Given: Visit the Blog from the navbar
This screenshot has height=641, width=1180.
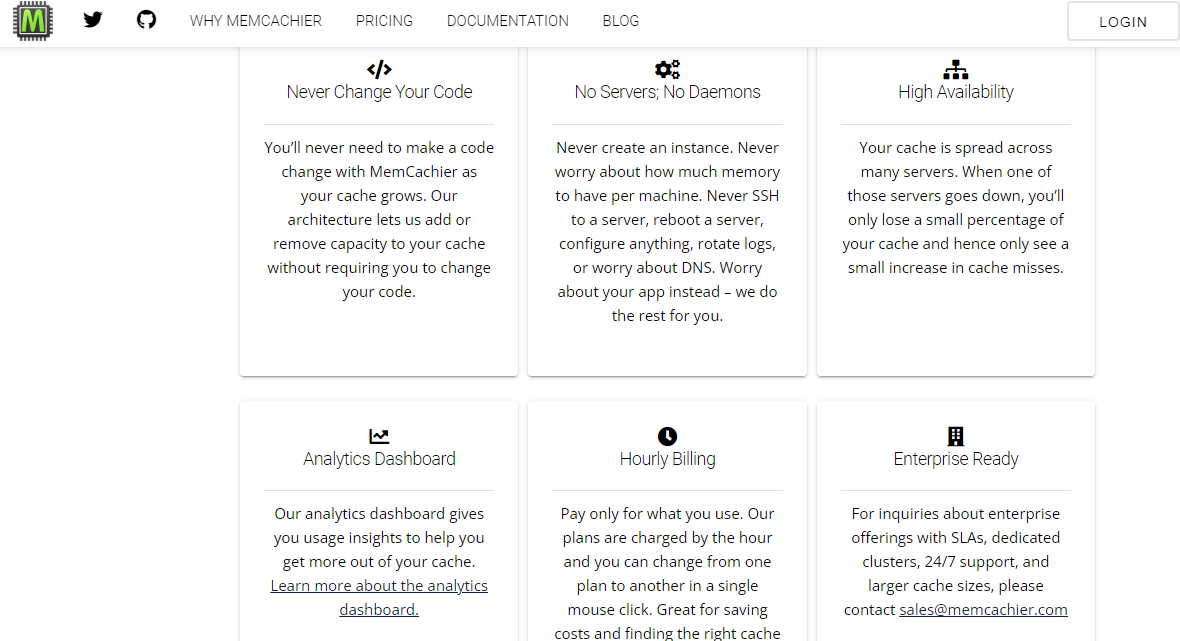Looking at the screenshot, I should click(621, 21).
